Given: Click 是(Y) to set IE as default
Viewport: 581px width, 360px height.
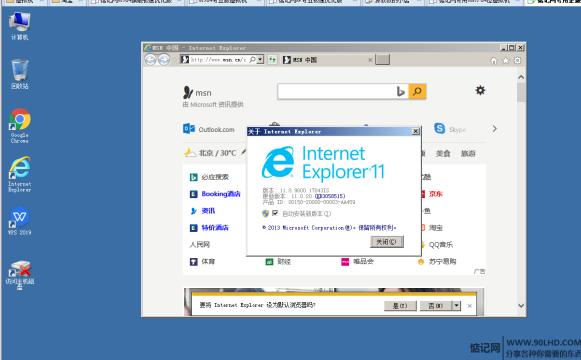Looking at the screenshot, I should [400, 306].
